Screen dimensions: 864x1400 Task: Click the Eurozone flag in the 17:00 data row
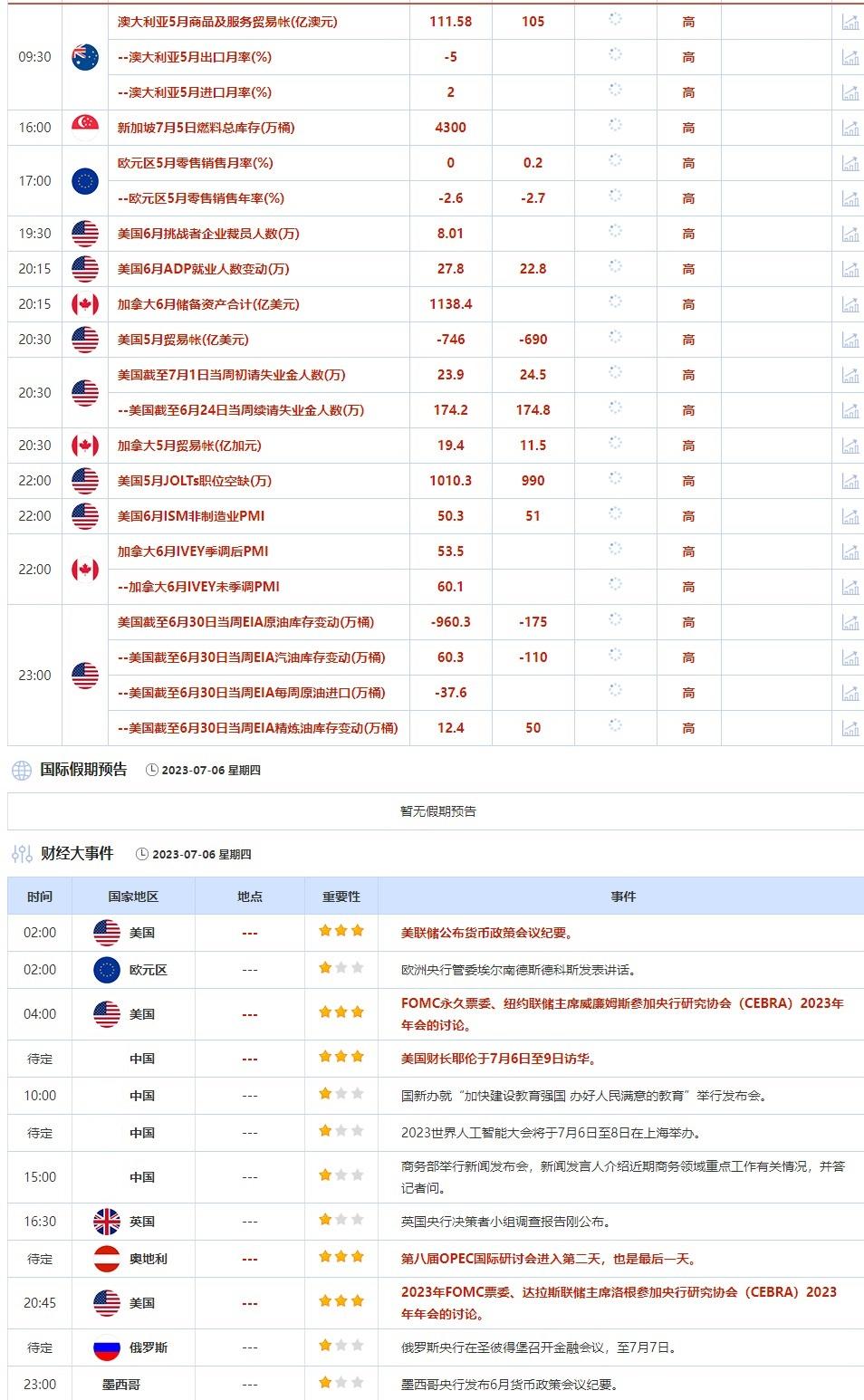tap(85, 181)
